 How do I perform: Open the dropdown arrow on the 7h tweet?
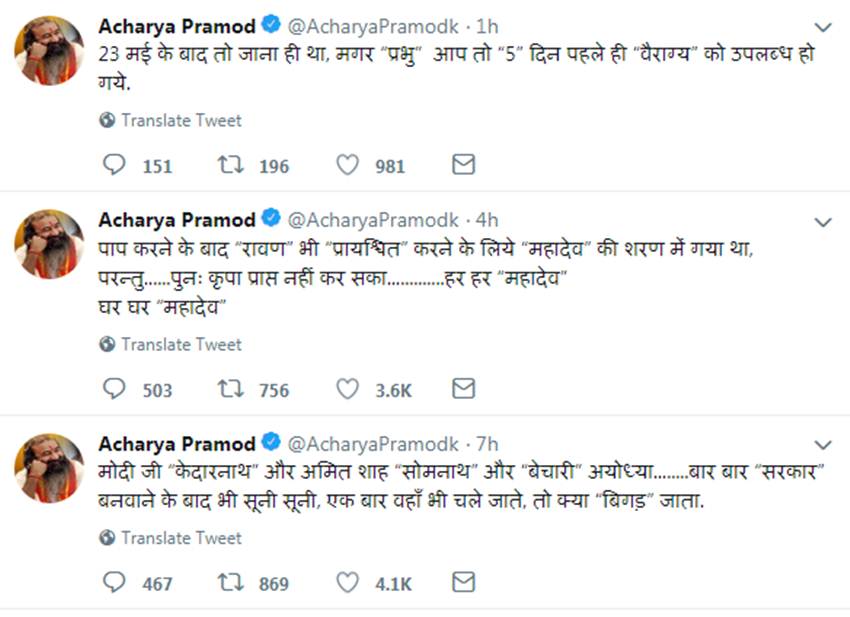[822, 445]
